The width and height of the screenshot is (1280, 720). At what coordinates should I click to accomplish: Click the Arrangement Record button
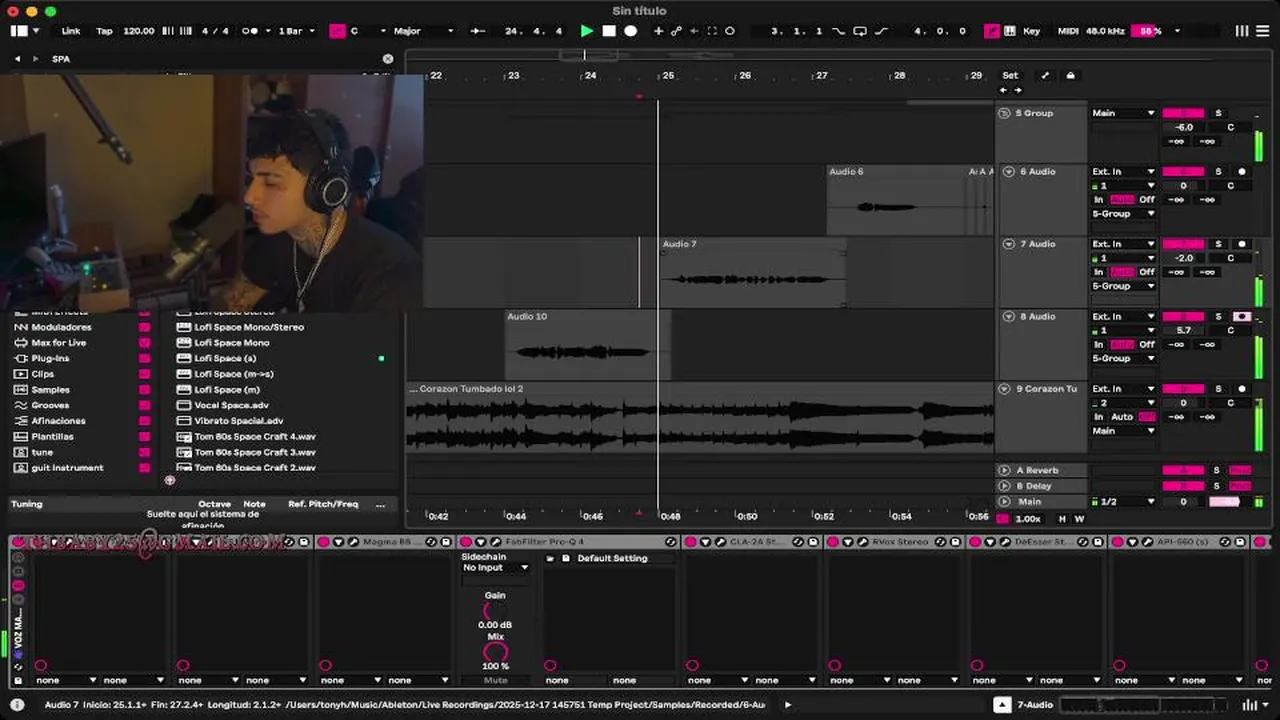pos(631,31)
